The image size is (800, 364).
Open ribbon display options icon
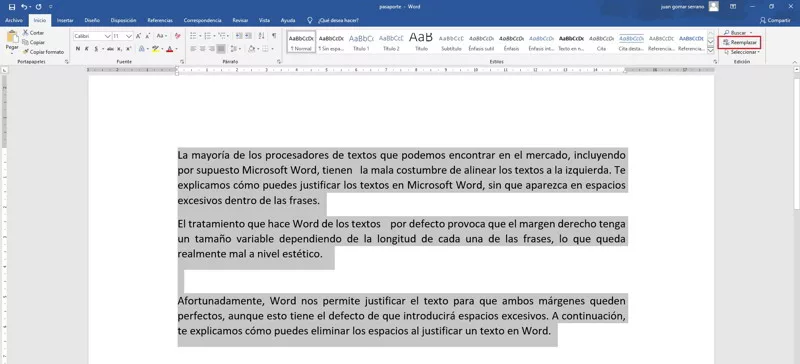733,6
